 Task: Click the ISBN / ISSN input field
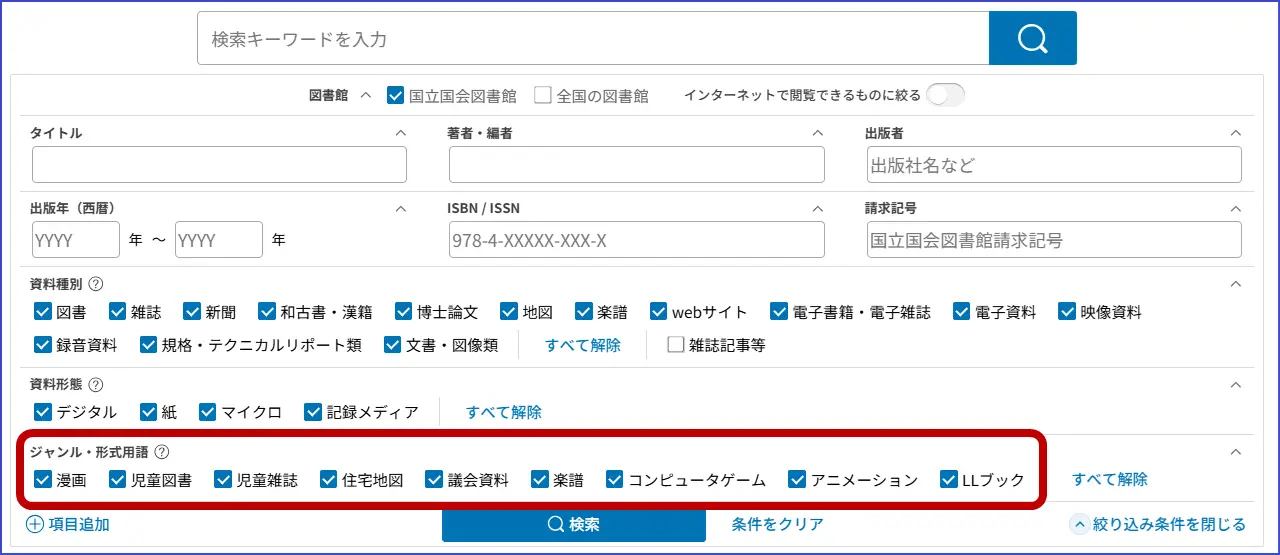pyautogui.click(x=636, y=240)
